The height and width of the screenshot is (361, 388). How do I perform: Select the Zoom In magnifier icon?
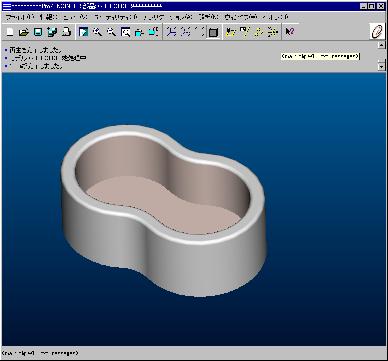tap(97, 32)
